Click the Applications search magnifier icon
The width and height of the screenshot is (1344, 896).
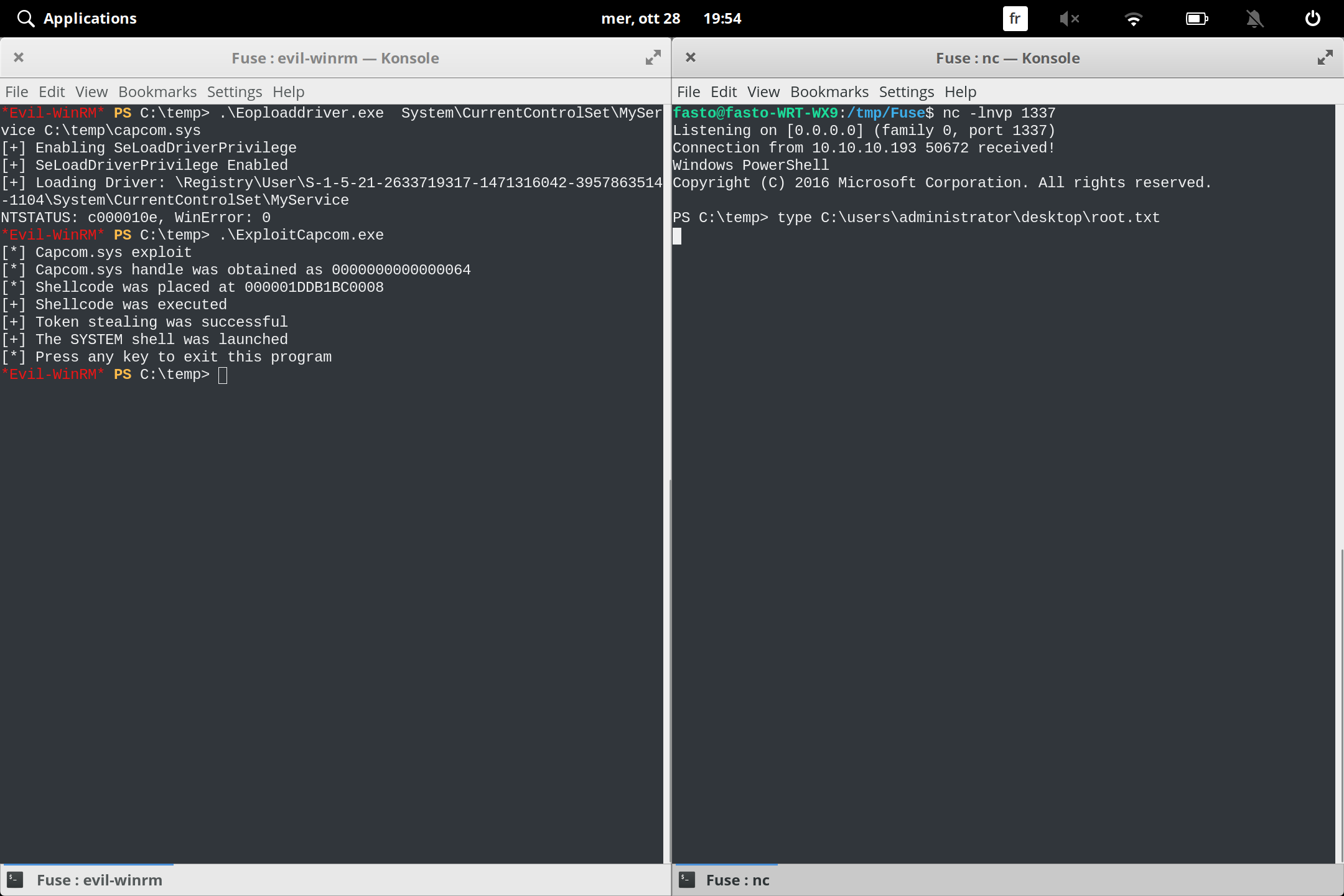tap(26, 19)
